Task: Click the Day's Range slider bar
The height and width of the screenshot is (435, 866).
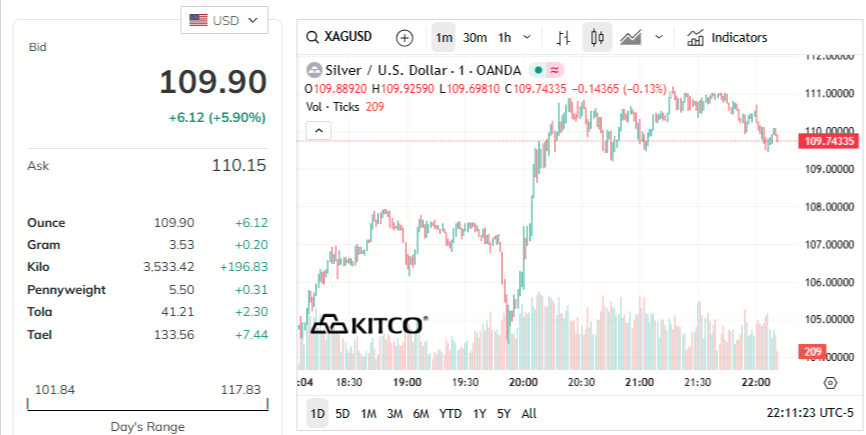Action: click(x=147, y=405)
